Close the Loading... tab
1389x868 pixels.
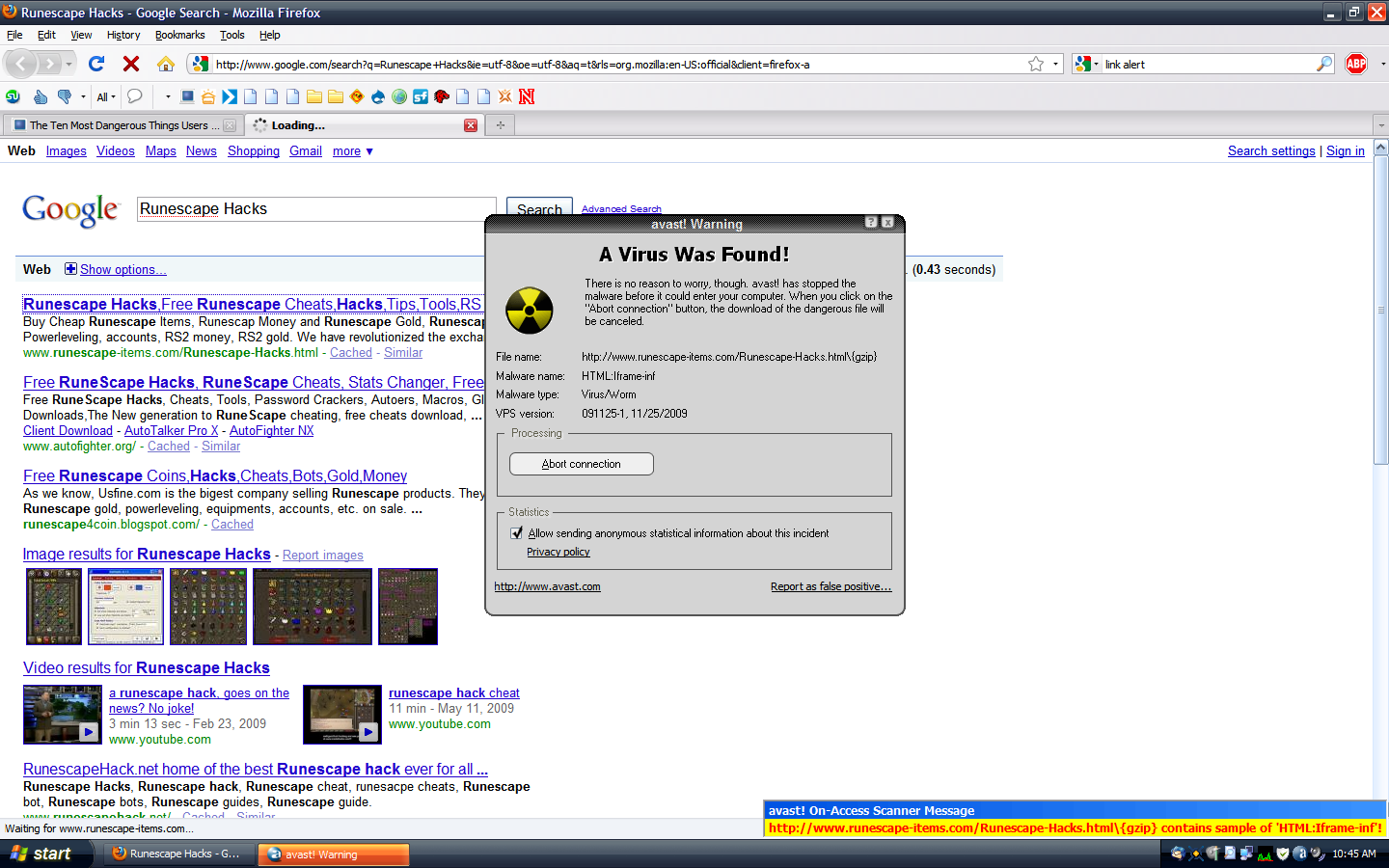471,125
